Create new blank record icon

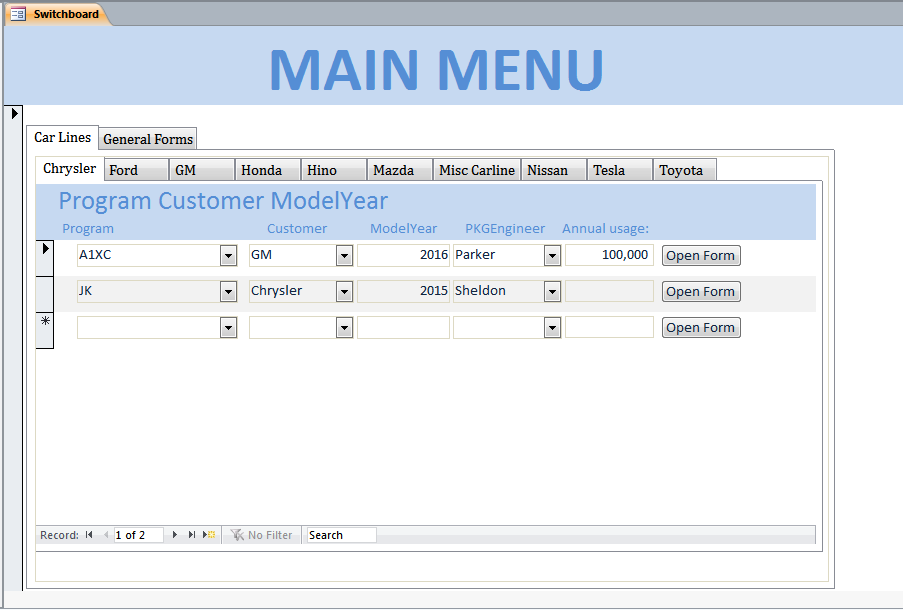click(x=209, y=535)
